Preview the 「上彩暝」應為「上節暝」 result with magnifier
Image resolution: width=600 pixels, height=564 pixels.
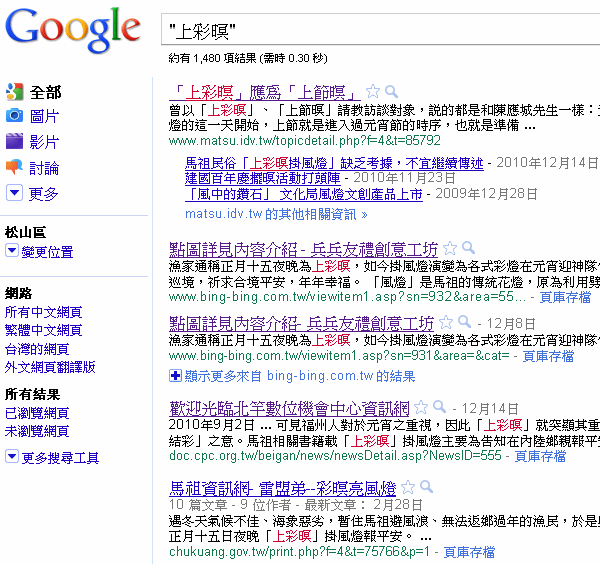click(x=391, y=91)
